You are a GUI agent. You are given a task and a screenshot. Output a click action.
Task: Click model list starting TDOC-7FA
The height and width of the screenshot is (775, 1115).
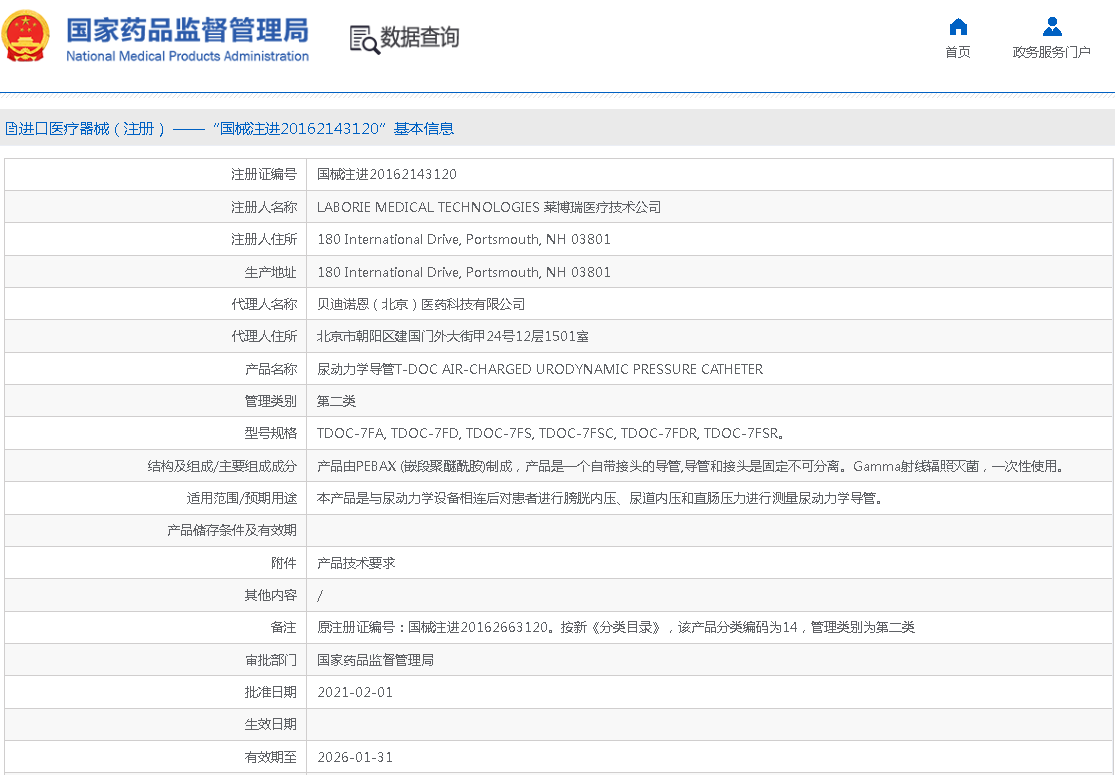tap(551, 433)
